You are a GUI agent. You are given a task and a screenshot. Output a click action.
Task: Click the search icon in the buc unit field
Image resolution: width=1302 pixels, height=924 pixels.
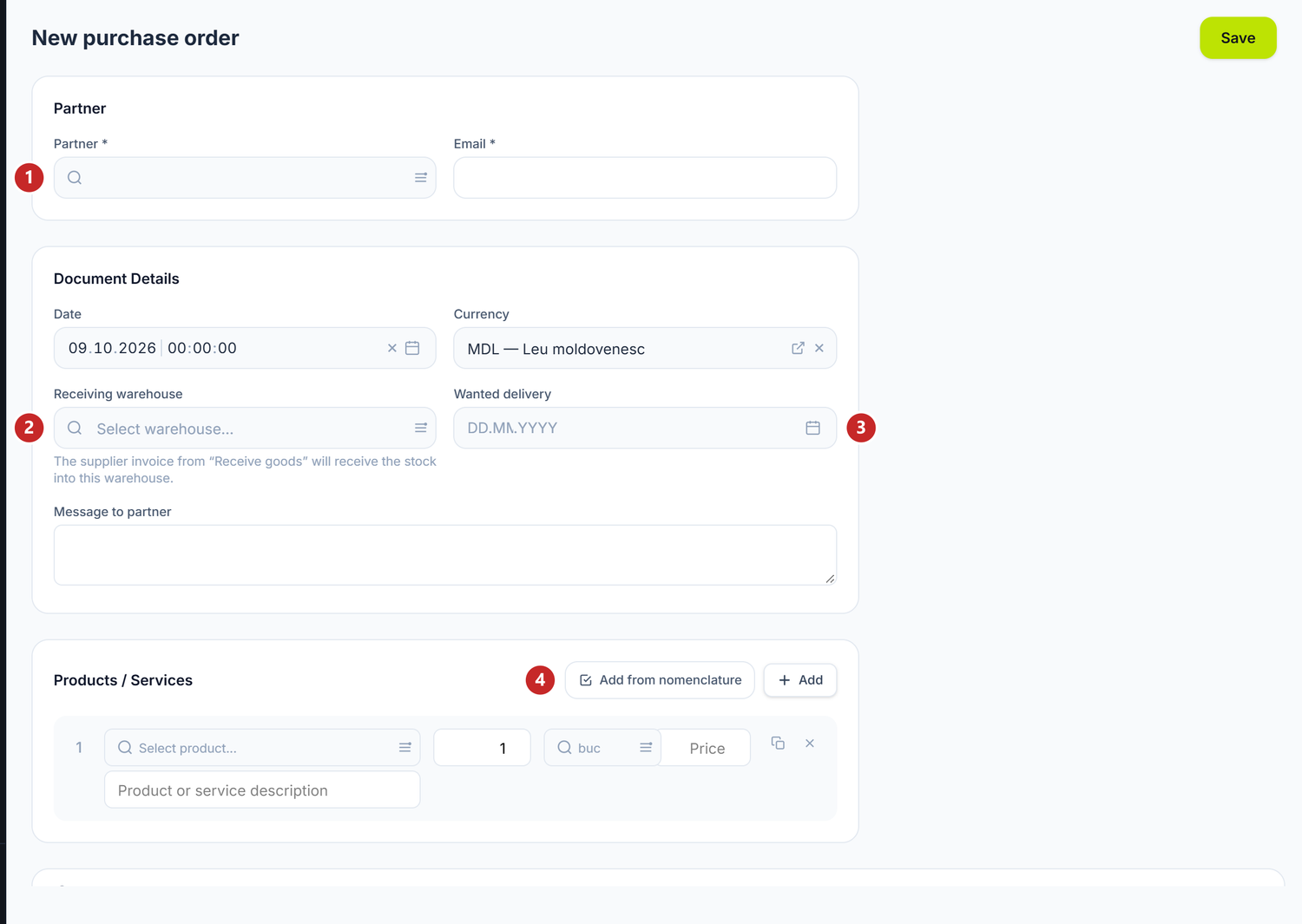tap(564, 747)
